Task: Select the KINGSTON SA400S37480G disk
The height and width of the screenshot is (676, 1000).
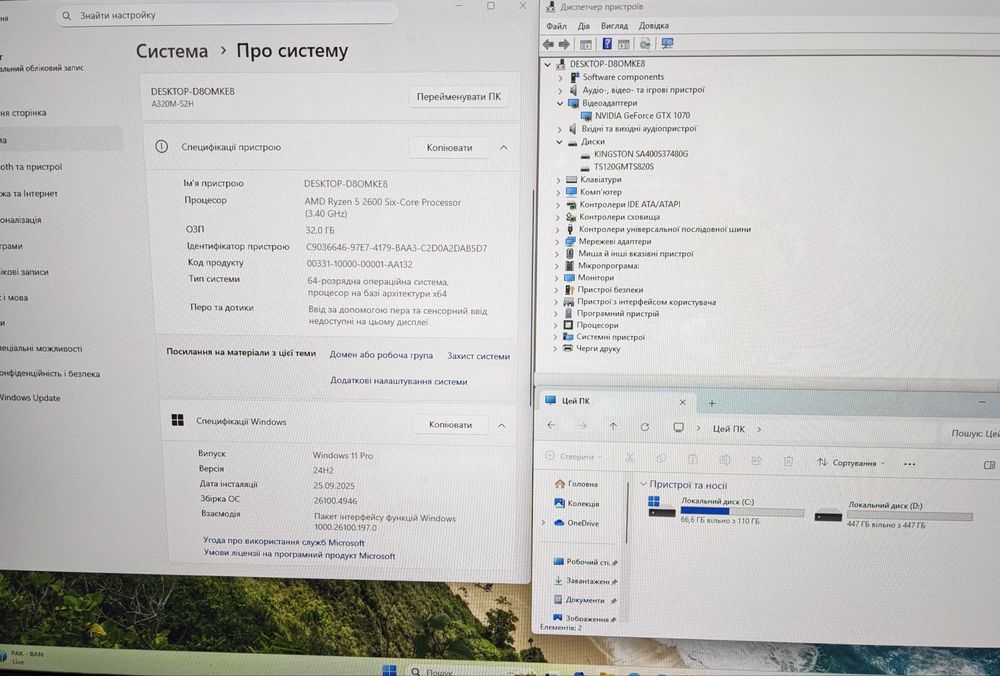Action: pos(640,154)
